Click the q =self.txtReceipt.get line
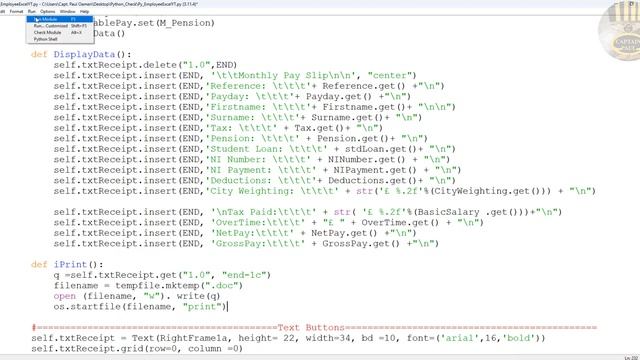Screen dimensions: 640x360 coord(162,275)
